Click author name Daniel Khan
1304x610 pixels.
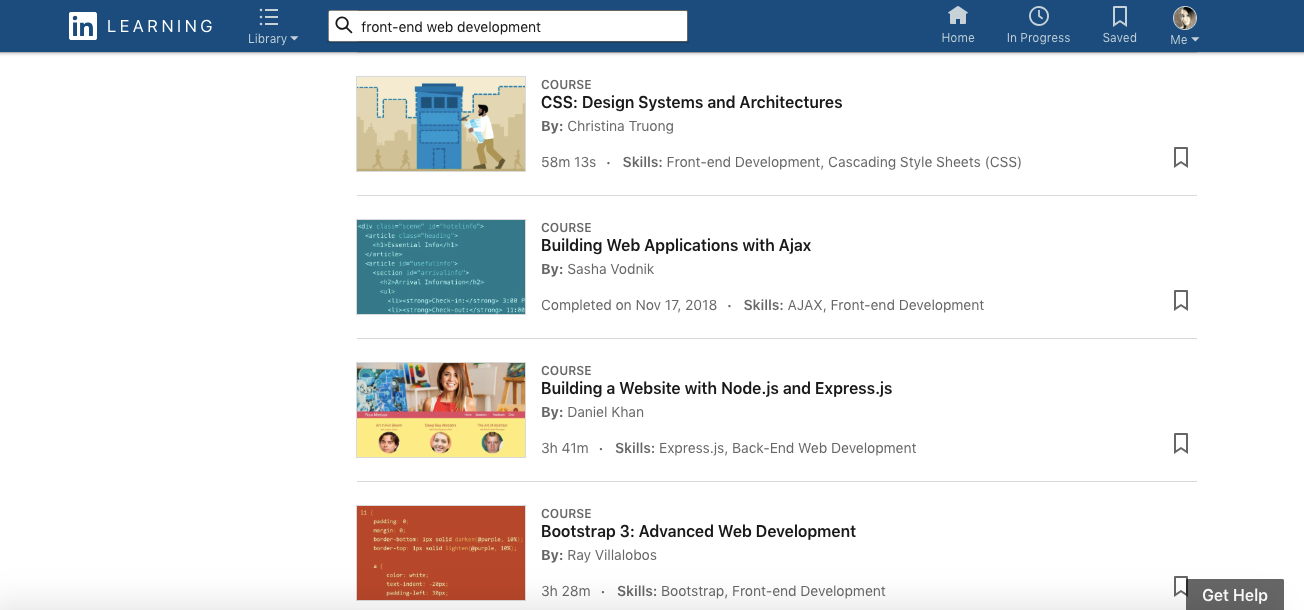(x=606, y=412)
